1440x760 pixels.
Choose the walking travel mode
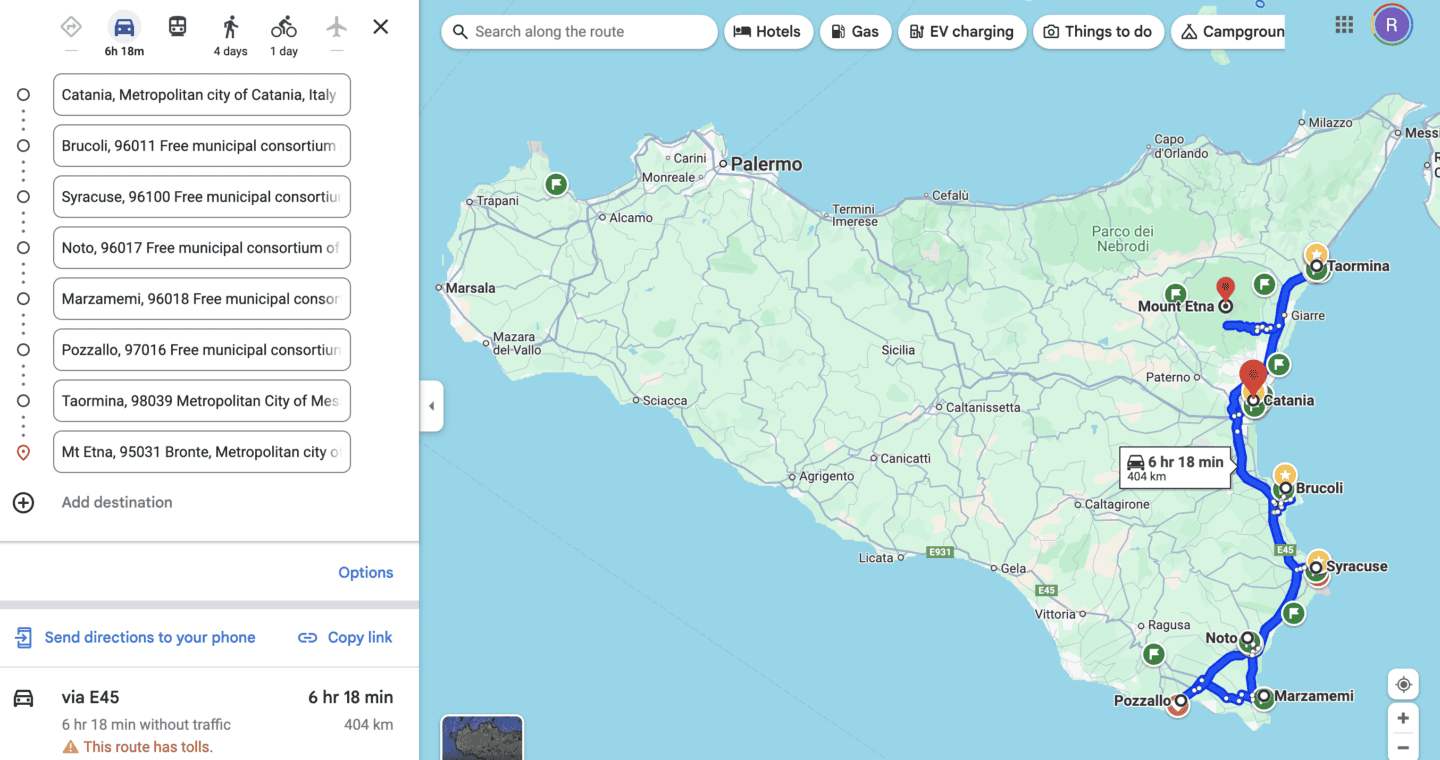(230, 27)
